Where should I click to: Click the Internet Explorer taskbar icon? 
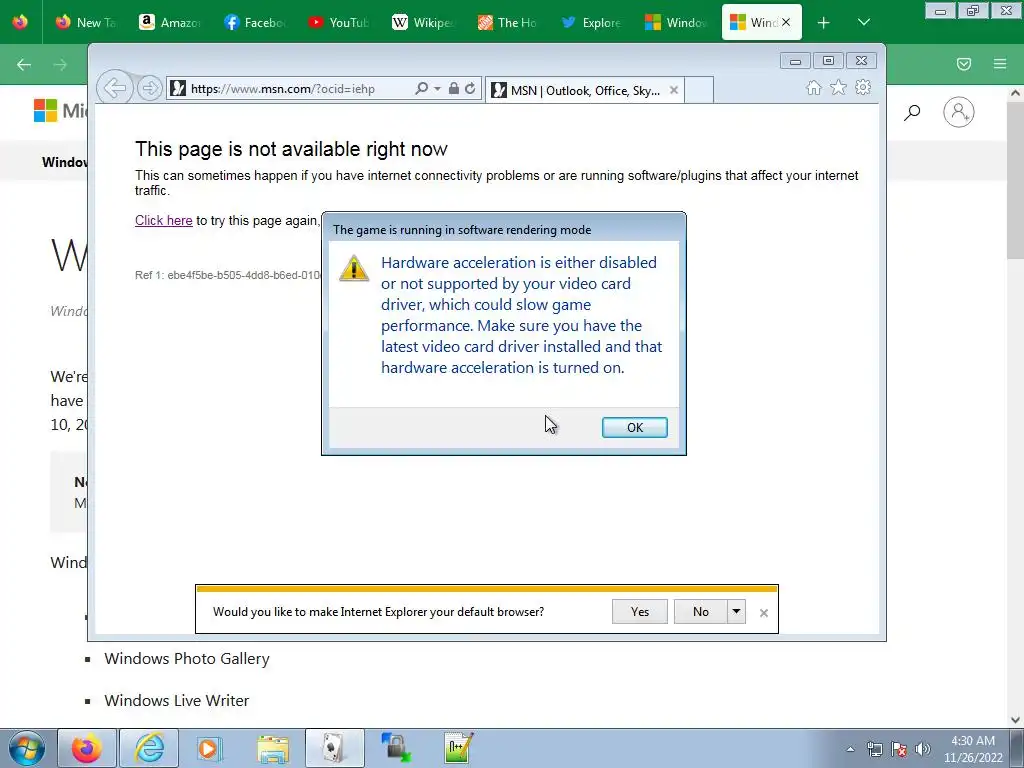pyautogui.click(x=149, y=748)
